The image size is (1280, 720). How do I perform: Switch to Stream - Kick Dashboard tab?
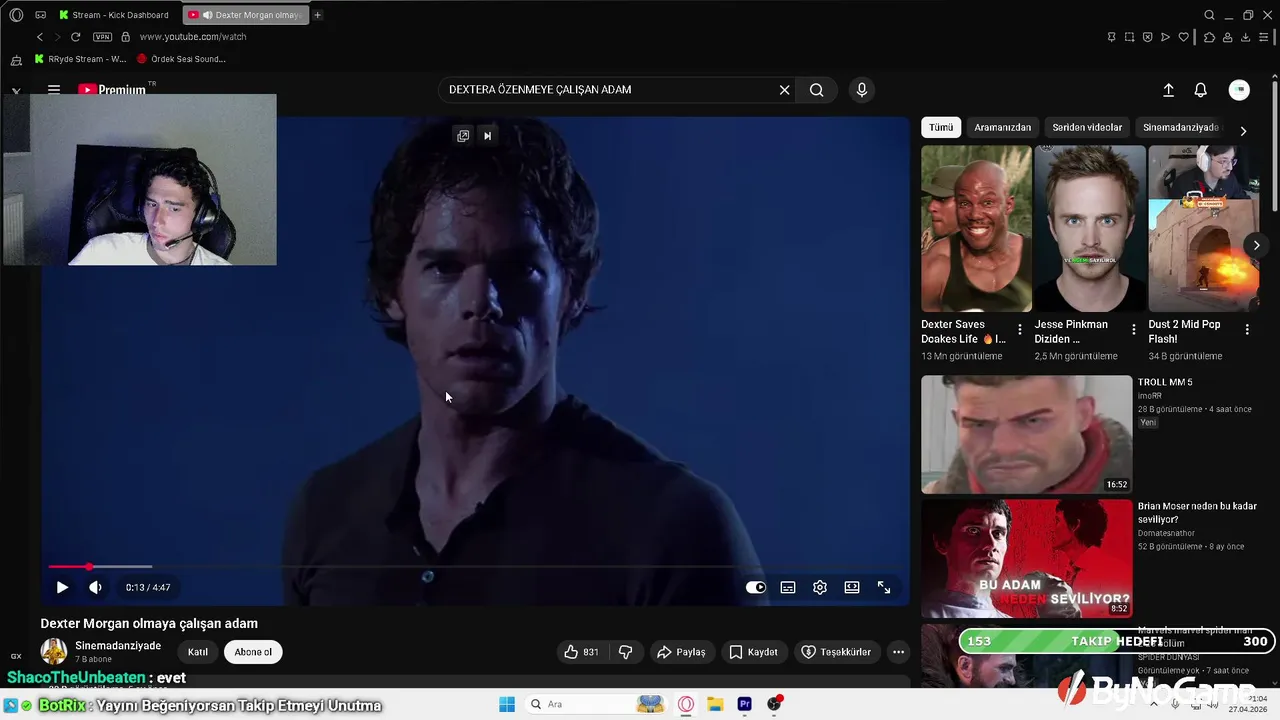(x=113, y=15)
